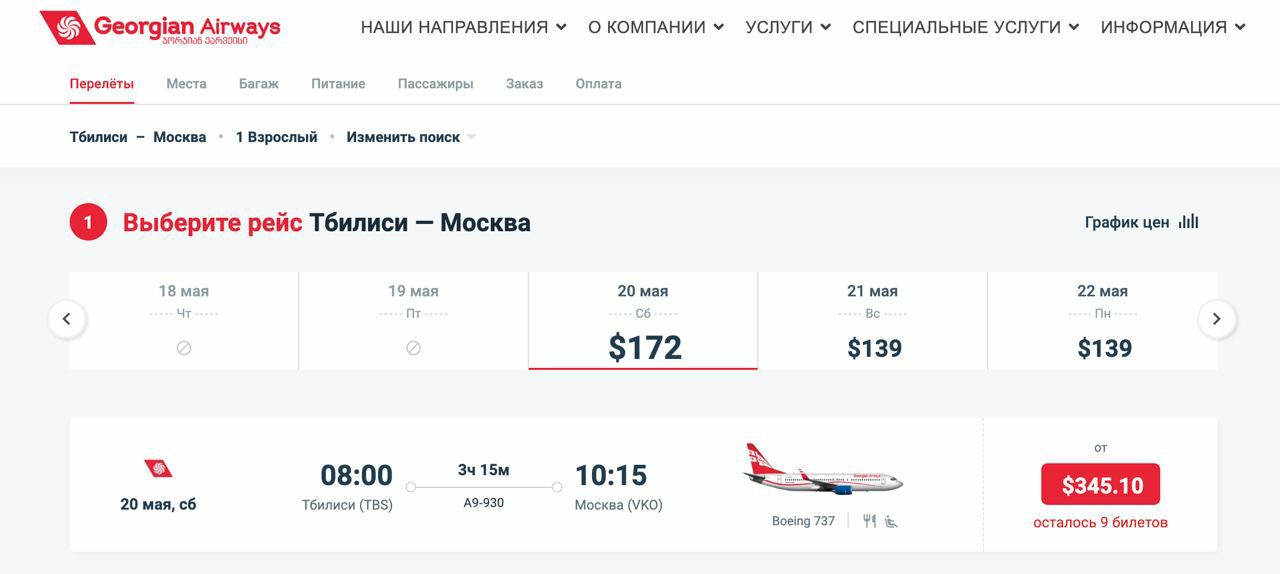Viewport: 1280px width, 574px height.
Task: Switch to the Багаж step tab
Action: [259, 84]
